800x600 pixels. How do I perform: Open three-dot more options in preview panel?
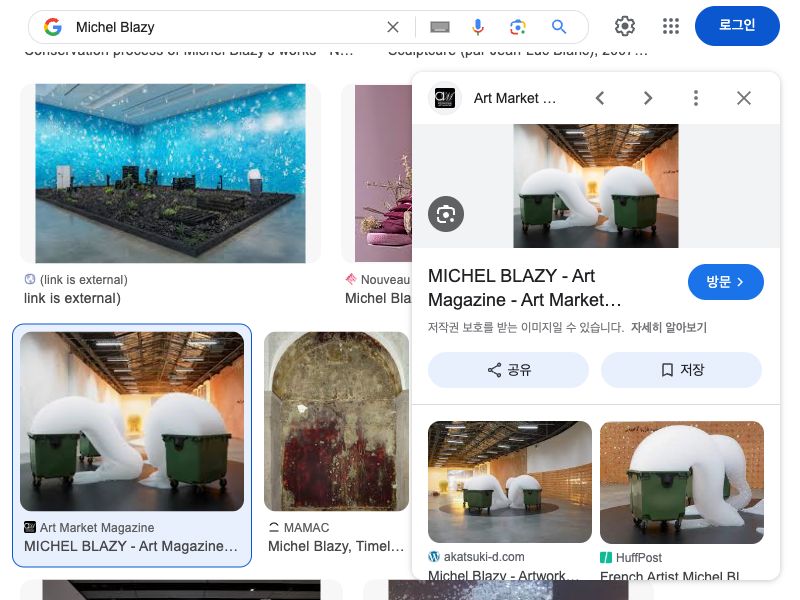click(x=695, y=98)
